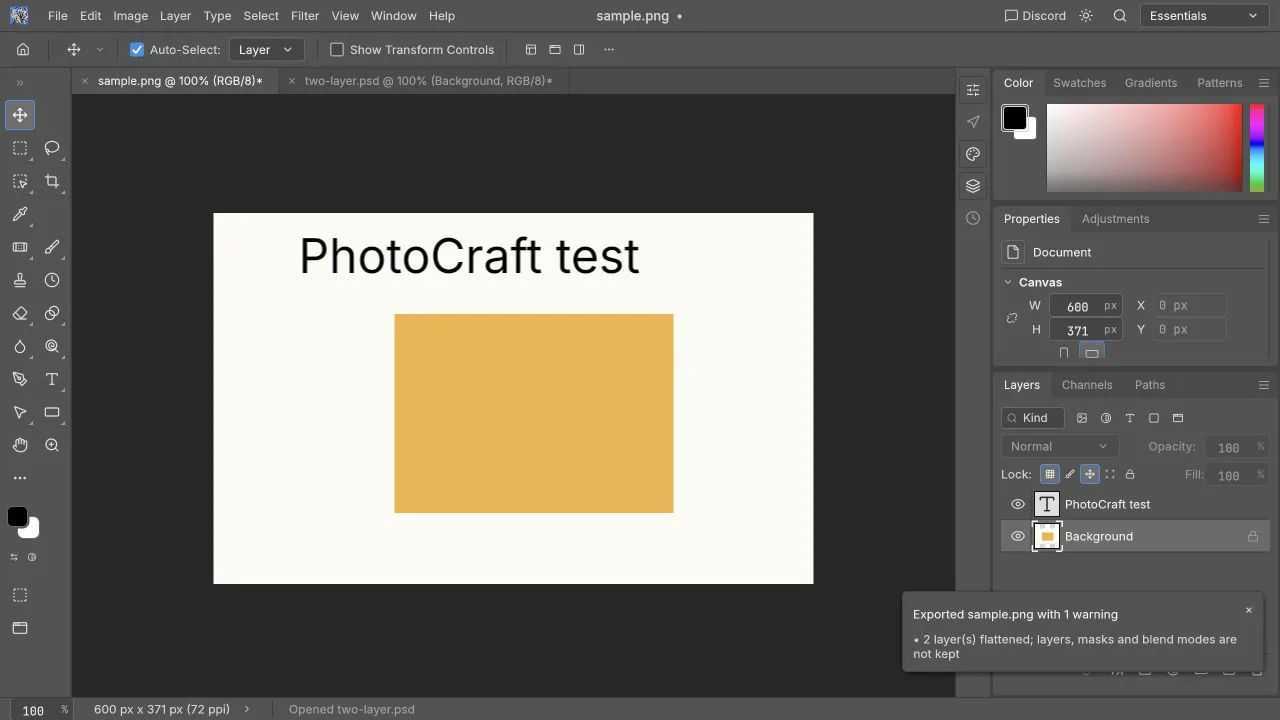The image size is (1280, 720).
Task: Uncheck the Auto-Select checkbox
Action: (x=137, y=49)
